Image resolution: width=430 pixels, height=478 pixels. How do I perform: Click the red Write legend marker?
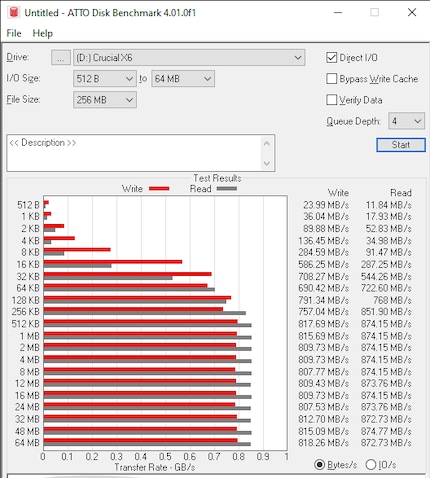pyautogui.click(x=159, y=189)
